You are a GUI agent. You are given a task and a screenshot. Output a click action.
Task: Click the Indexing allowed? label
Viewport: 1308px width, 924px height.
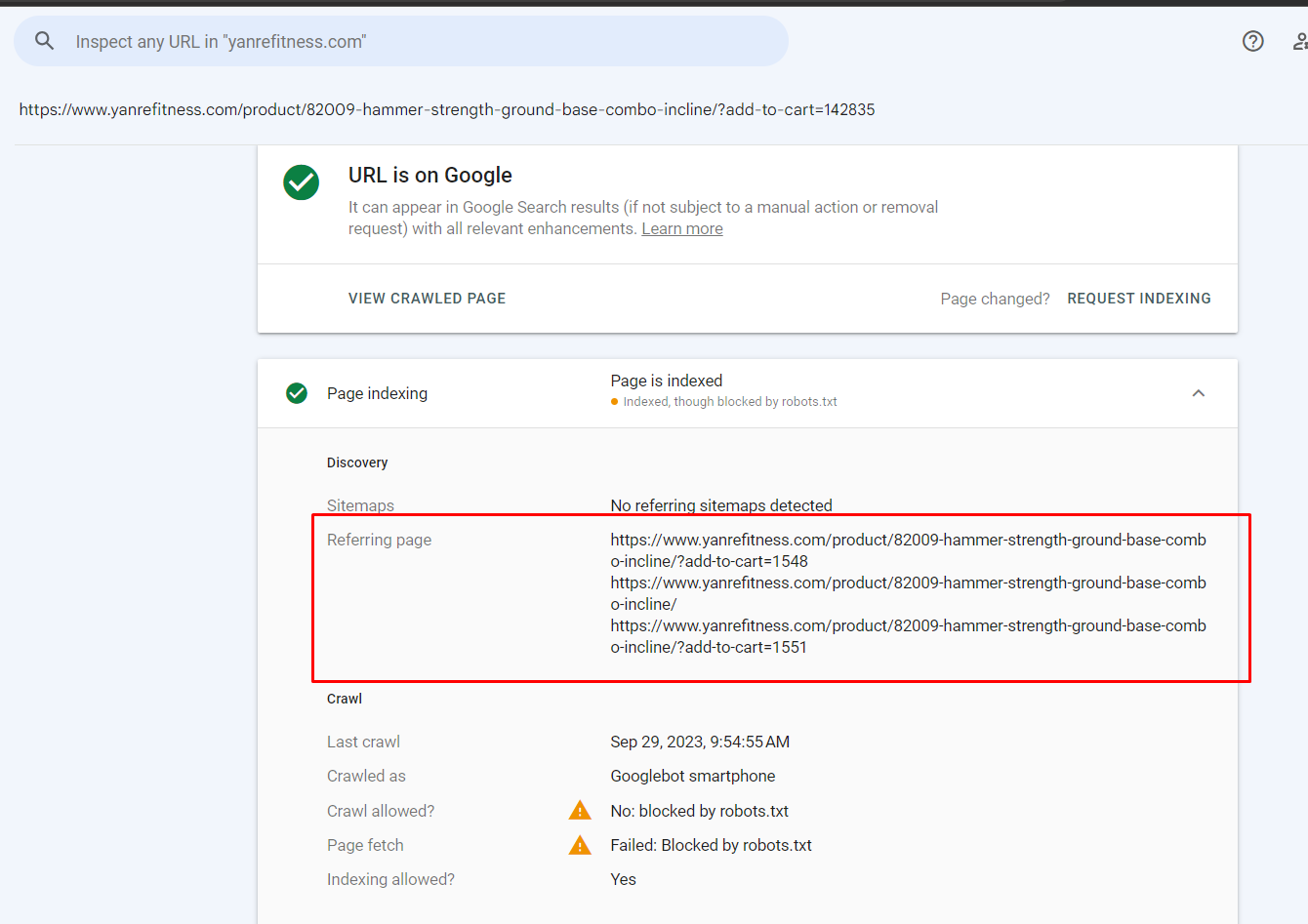(x=390, y=879)
